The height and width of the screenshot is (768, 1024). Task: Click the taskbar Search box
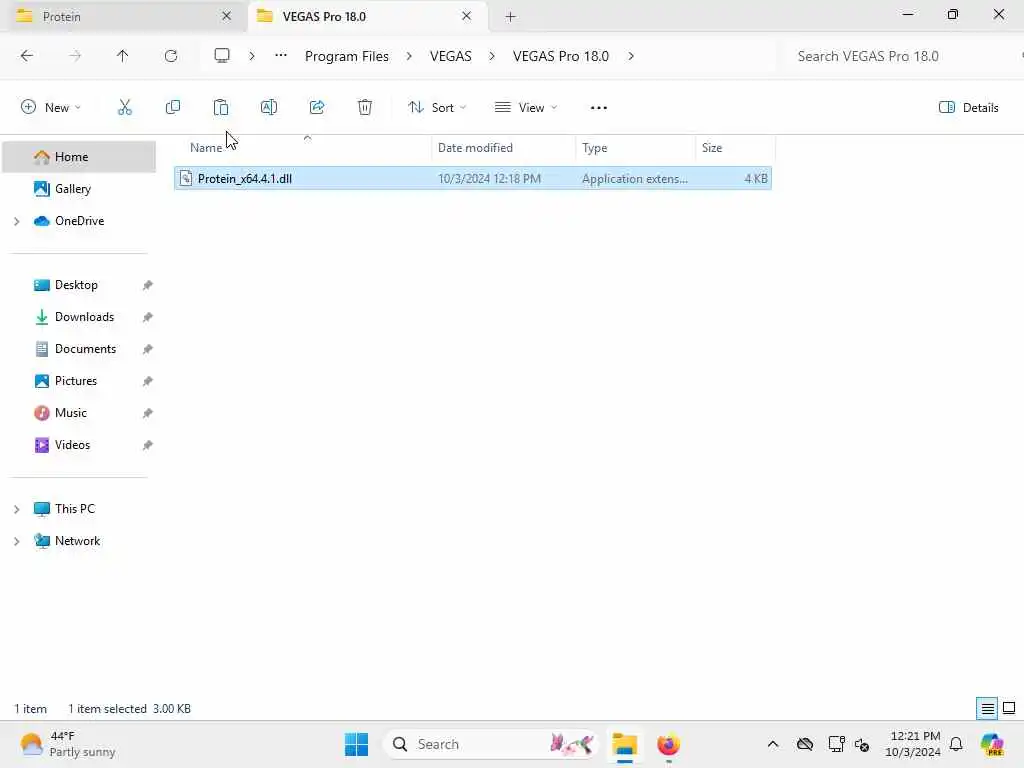pos(491,744)
